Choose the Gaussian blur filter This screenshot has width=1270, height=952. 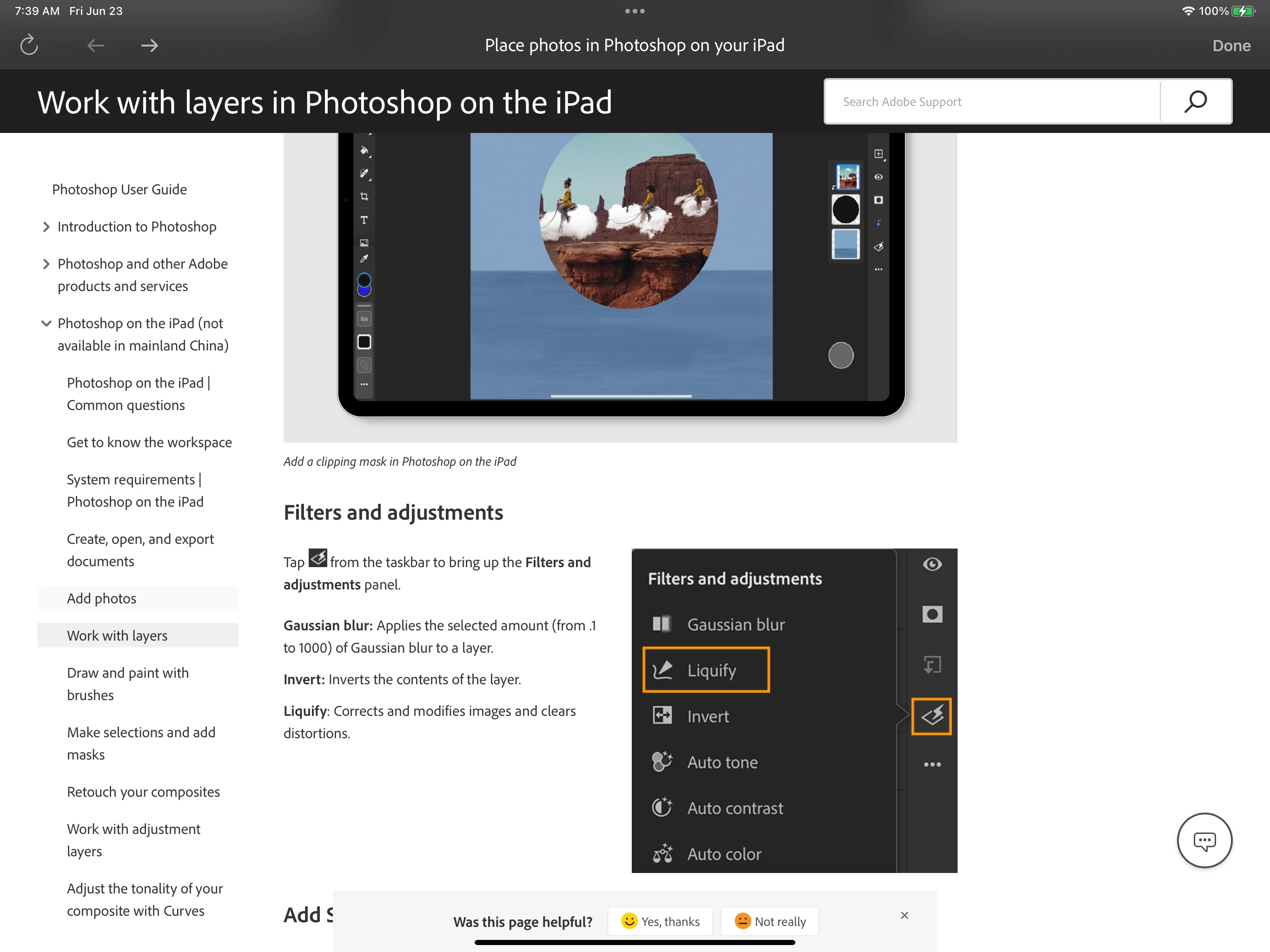point(735,624)
